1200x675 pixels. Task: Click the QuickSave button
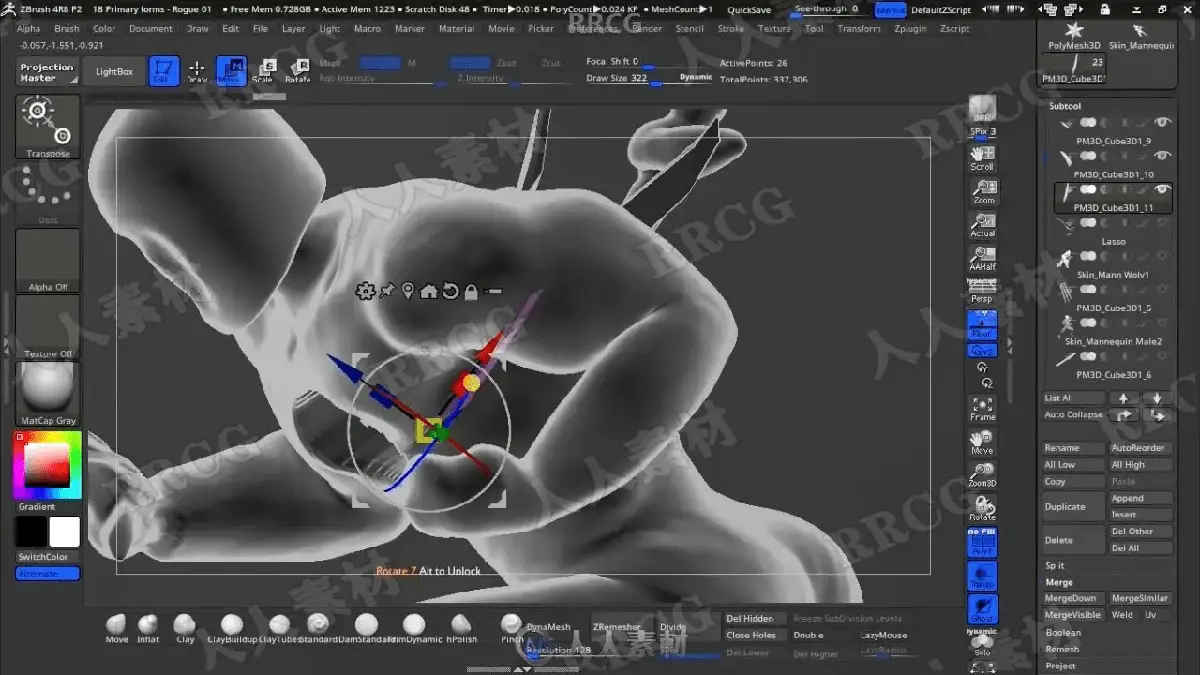(749, 10)
